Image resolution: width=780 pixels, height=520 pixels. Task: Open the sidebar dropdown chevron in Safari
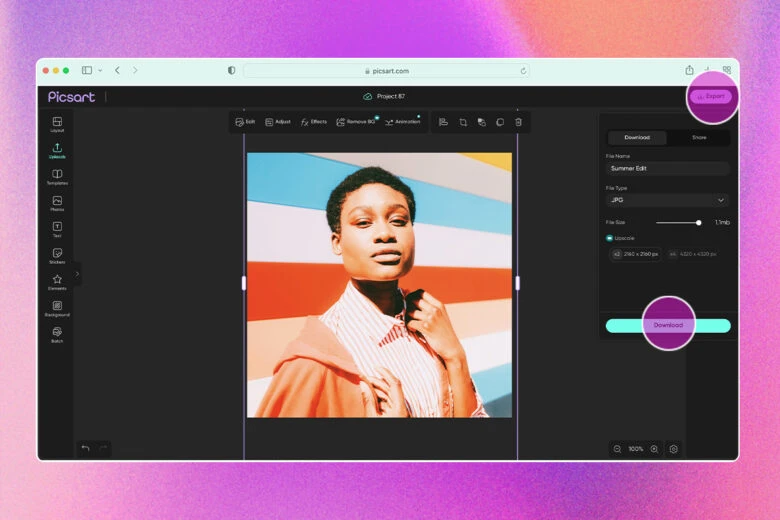100,71
